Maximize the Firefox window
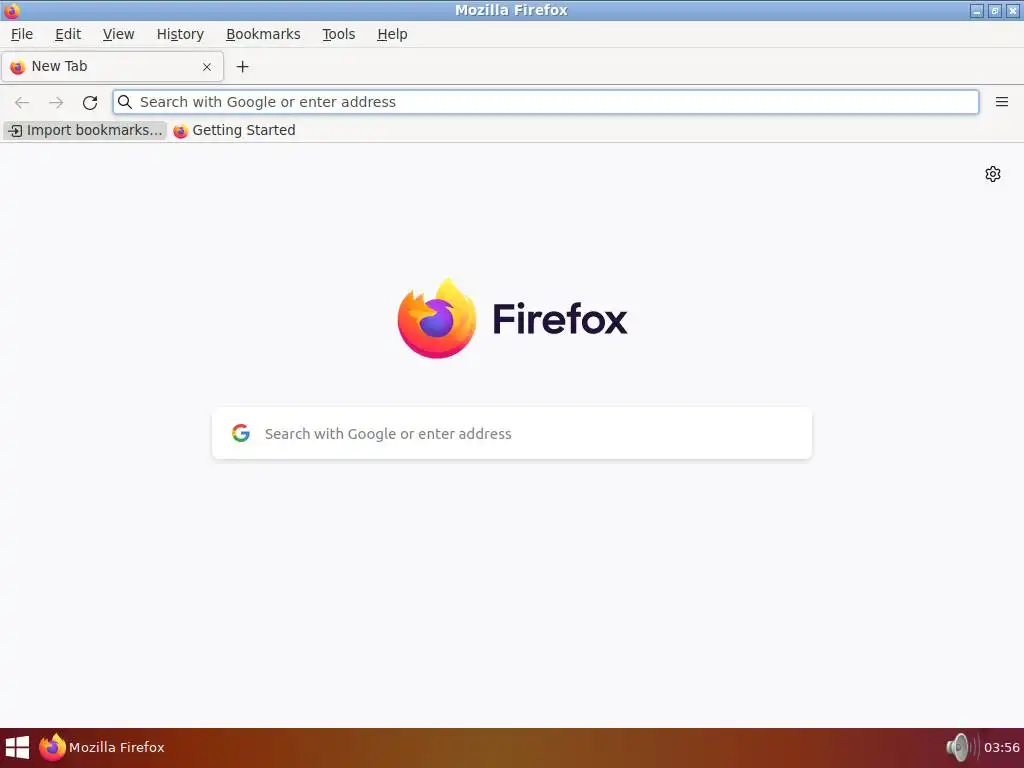The image size is (1024, 768). click(x=995, y=10)
